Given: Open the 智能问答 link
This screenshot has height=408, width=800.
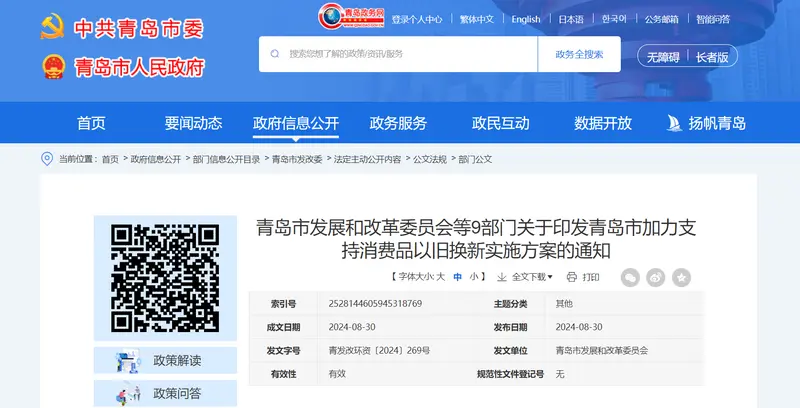Looking at the screenshot, I should pos(713,19).
